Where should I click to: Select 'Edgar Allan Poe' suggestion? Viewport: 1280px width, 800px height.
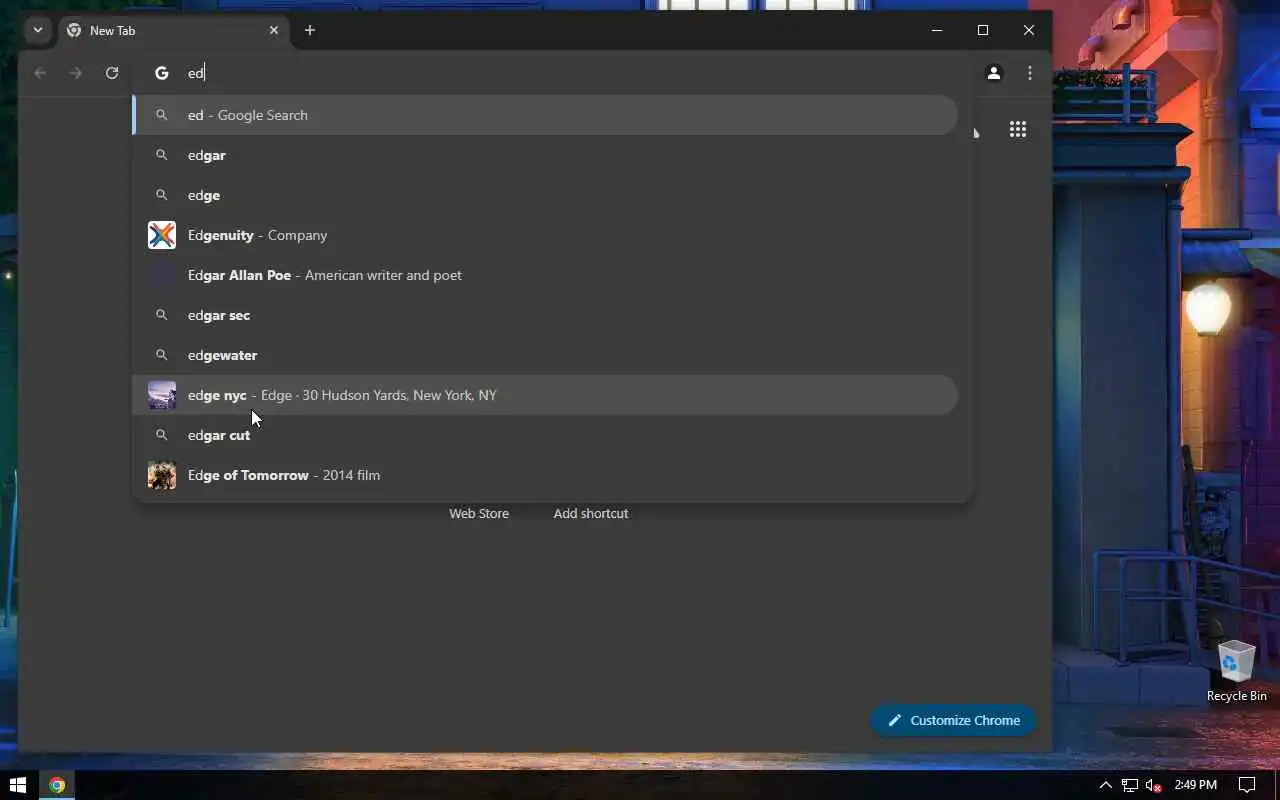coord(545,275)
